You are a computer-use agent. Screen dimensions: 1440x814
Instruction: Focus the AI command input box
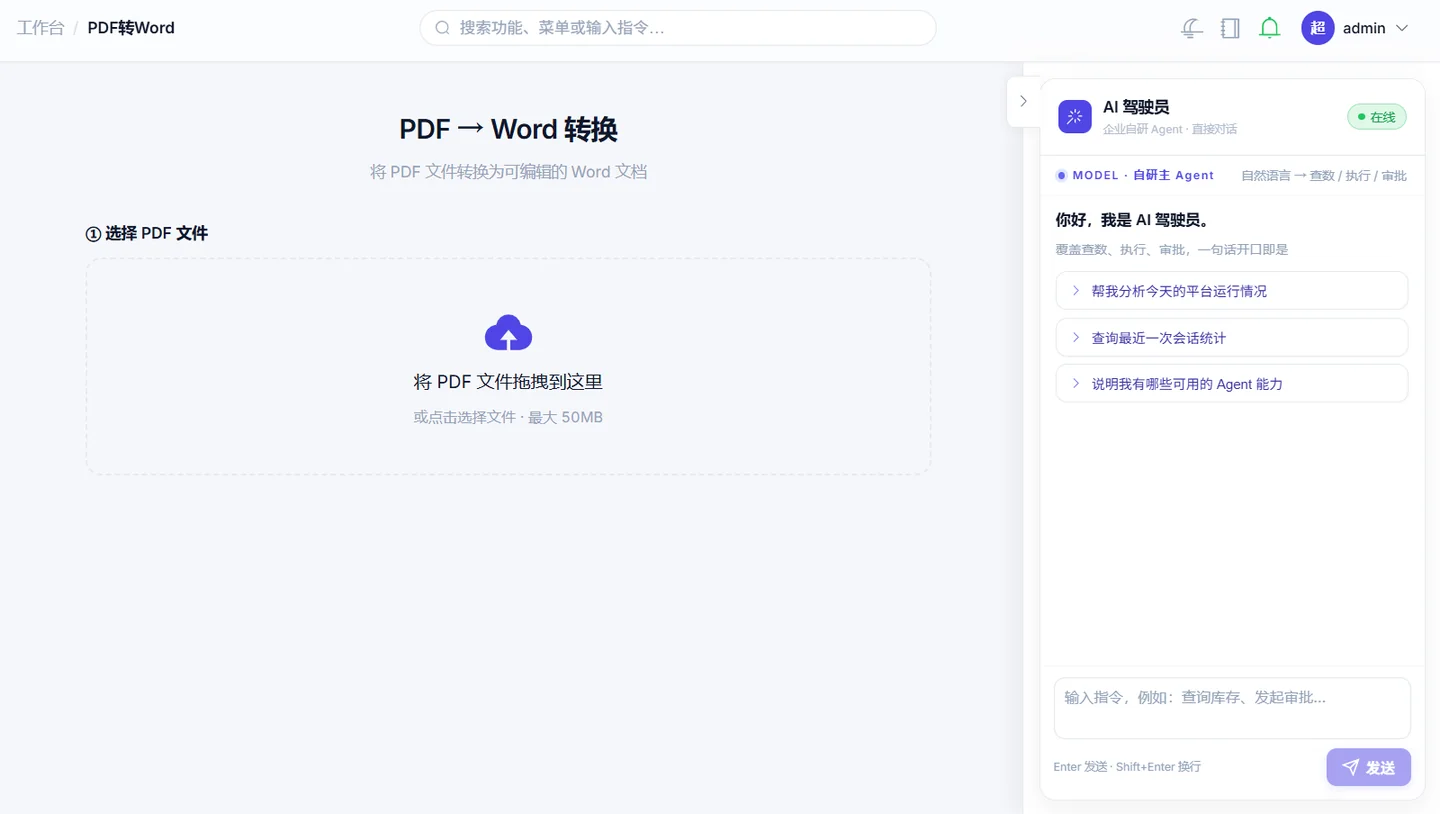tap(1232, 708)
